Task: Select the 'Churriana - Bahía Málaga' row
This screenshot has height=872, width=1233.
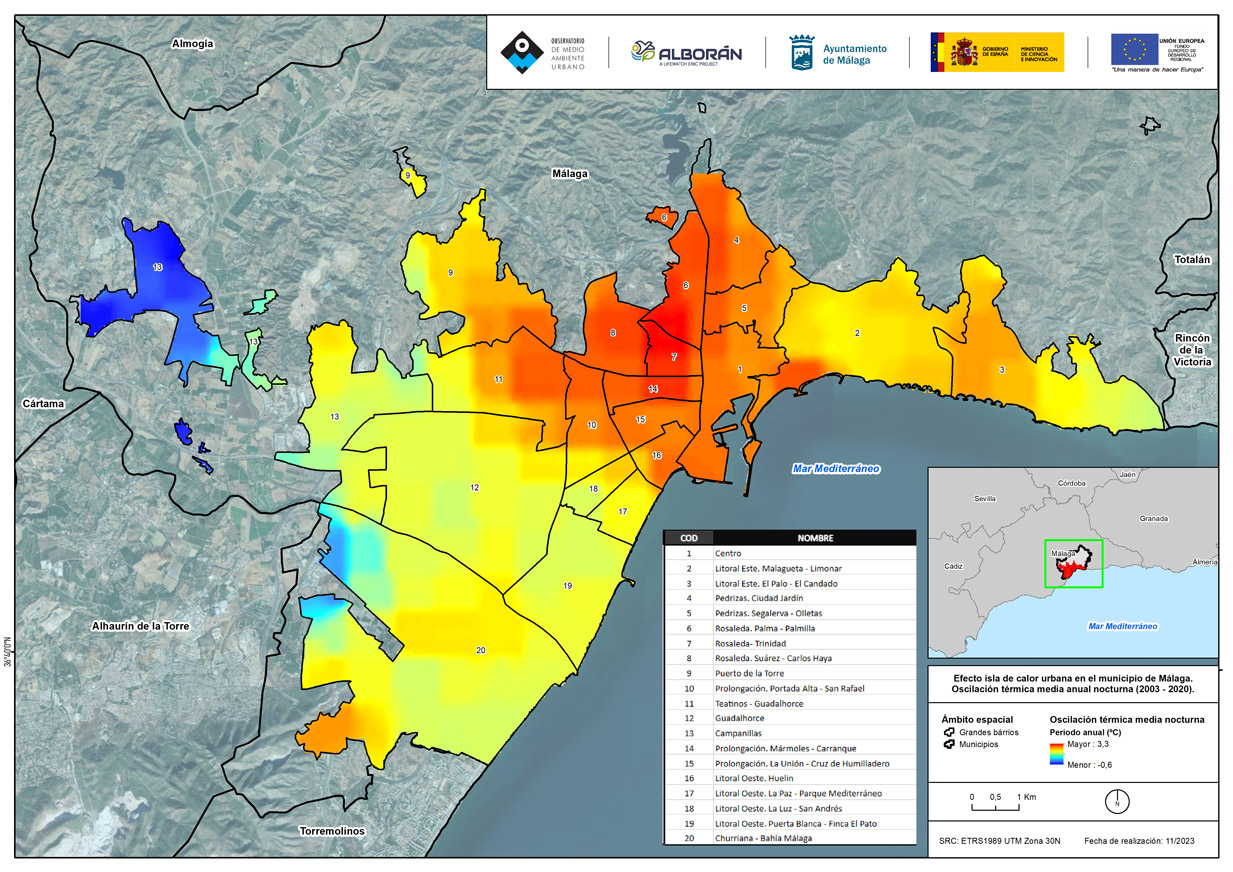Action: tap(790, 838)
